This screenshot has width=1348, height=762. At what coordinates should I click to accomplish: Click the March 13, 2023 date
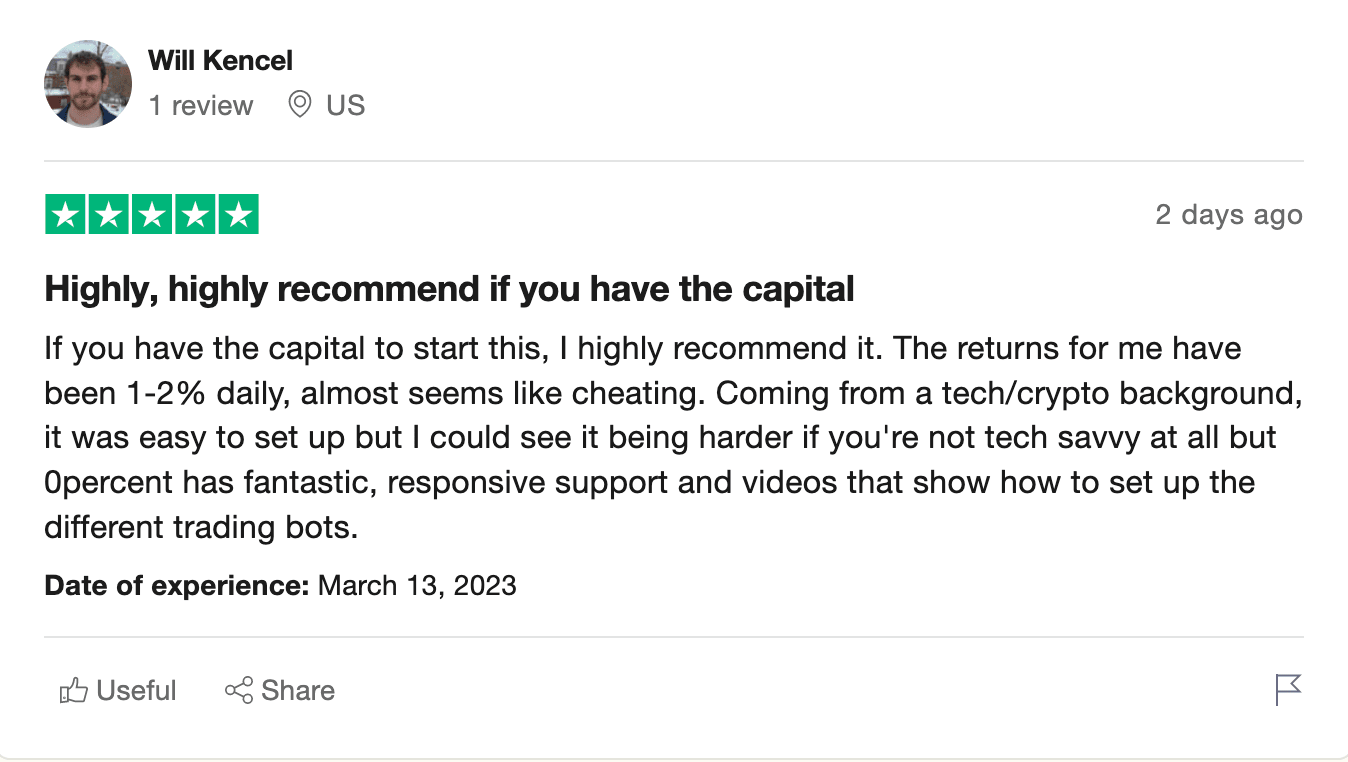click(x=417, y=585)
